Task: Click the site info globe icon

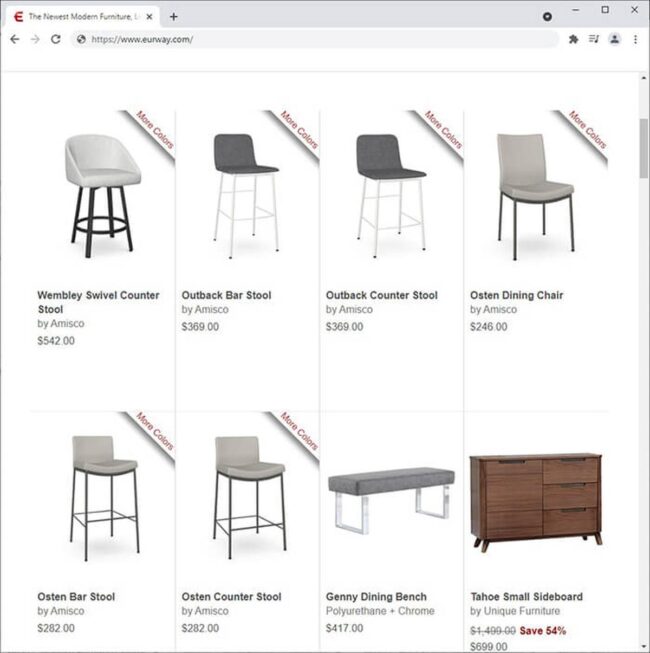Action: pos(81,39)
